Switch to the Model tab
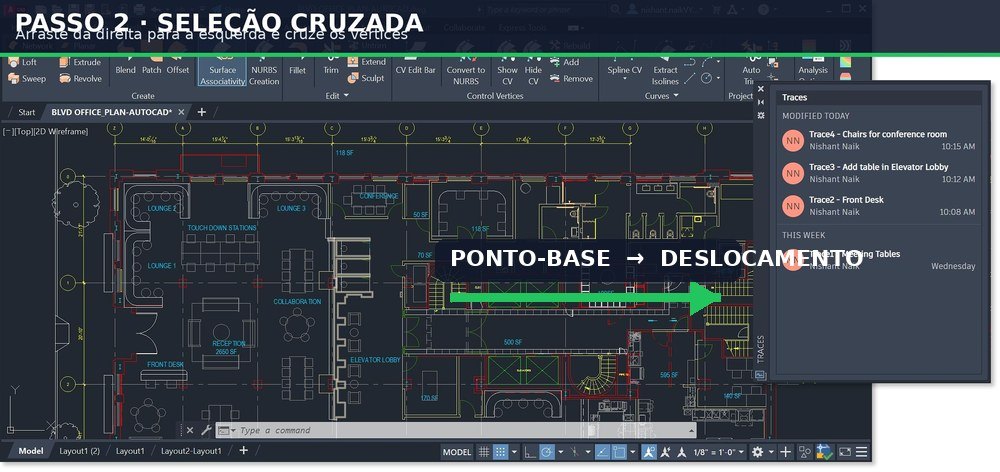This screenshot has height=472, width=1000. [31, 451]
